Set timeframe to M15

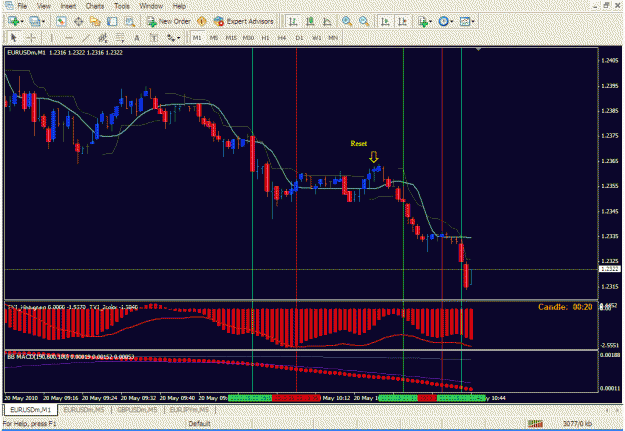(x=231, y=38)
